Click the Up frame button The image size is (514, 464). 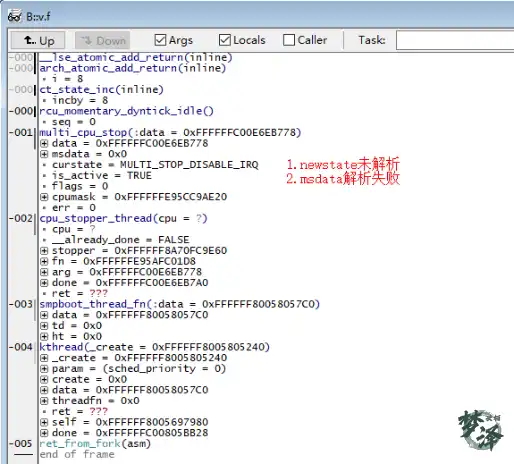click(38, 40)
